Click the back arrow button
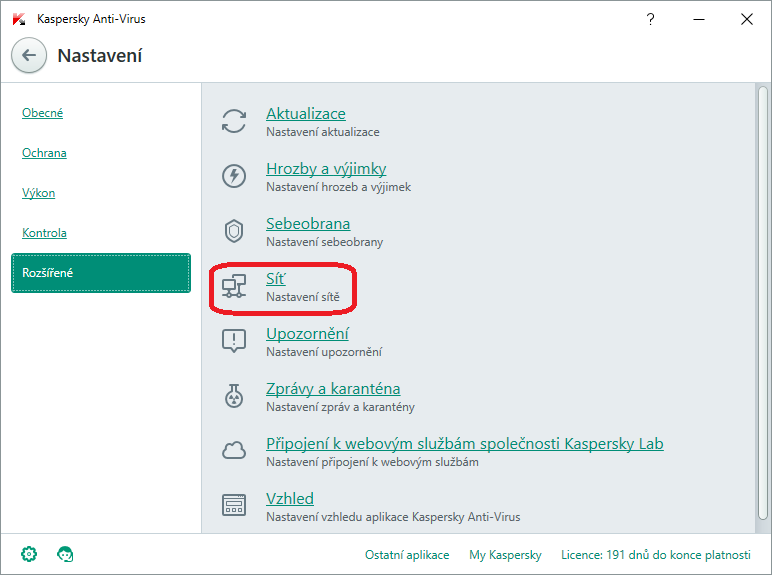772x575 pixels. [29, 55]
